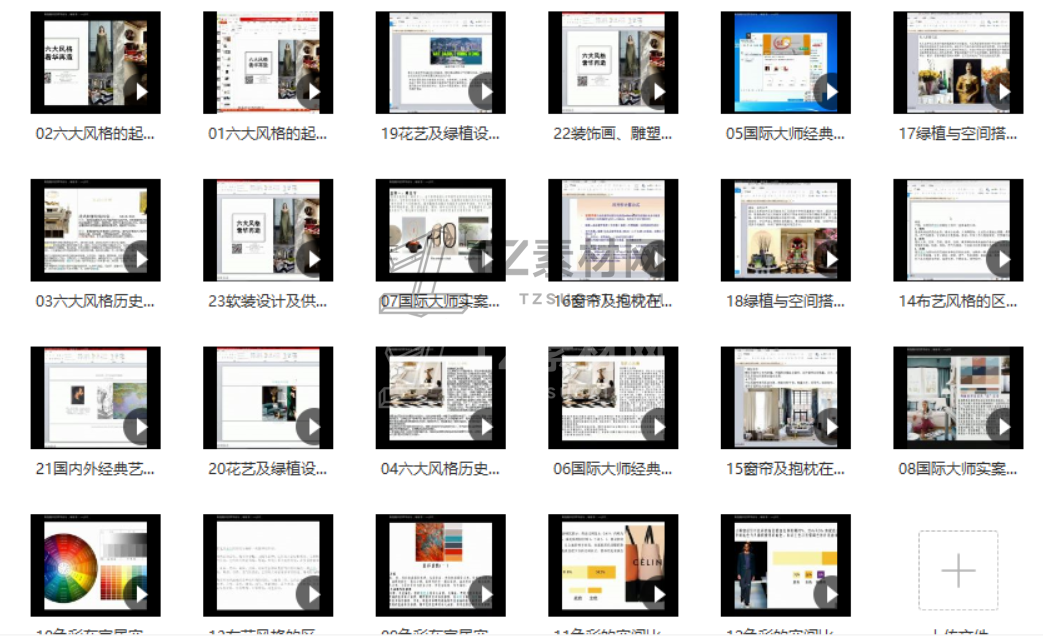
Task: Select file name 08国际大师实案...
Action: [x=958, y=469]
